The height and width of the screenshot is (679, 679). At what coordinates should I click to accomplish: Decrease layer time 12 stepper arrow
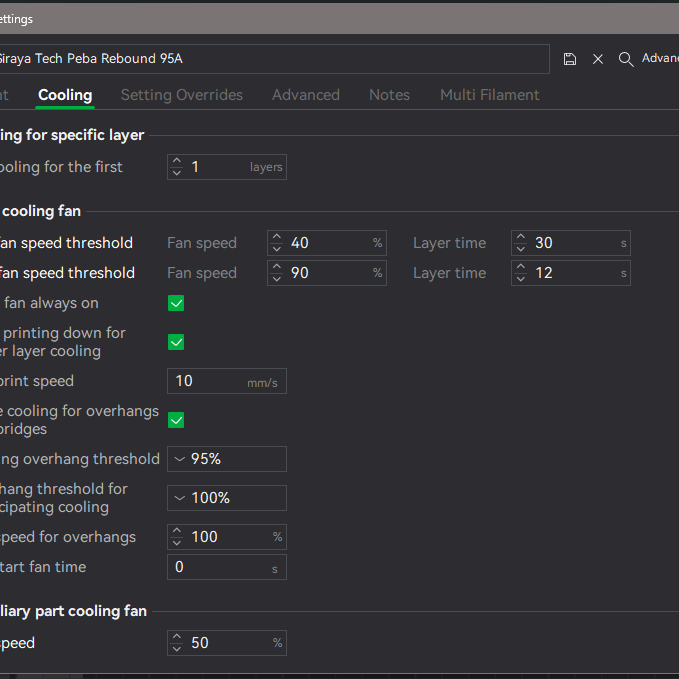point(521,278)
